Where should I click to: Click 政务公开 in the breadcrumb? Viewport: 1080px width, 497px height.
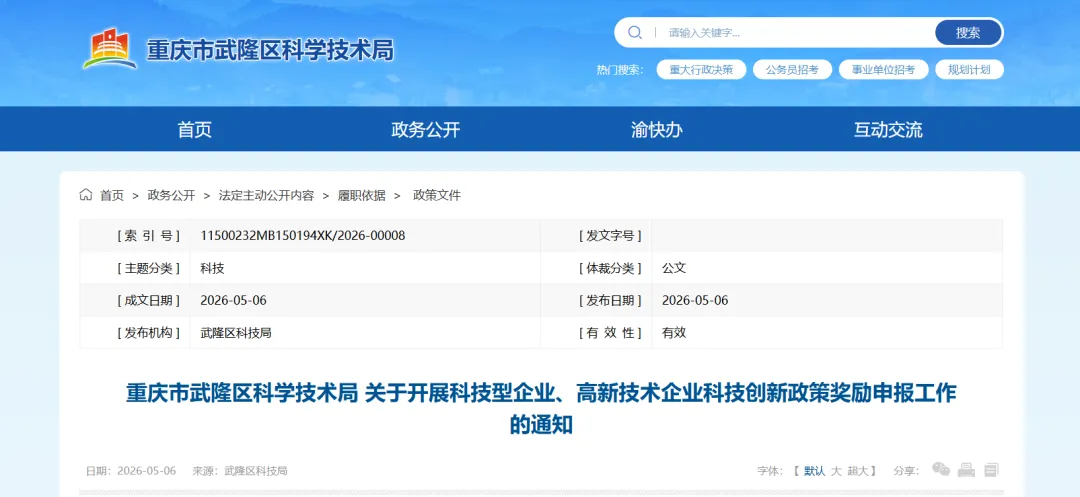(x=172, y=195)
